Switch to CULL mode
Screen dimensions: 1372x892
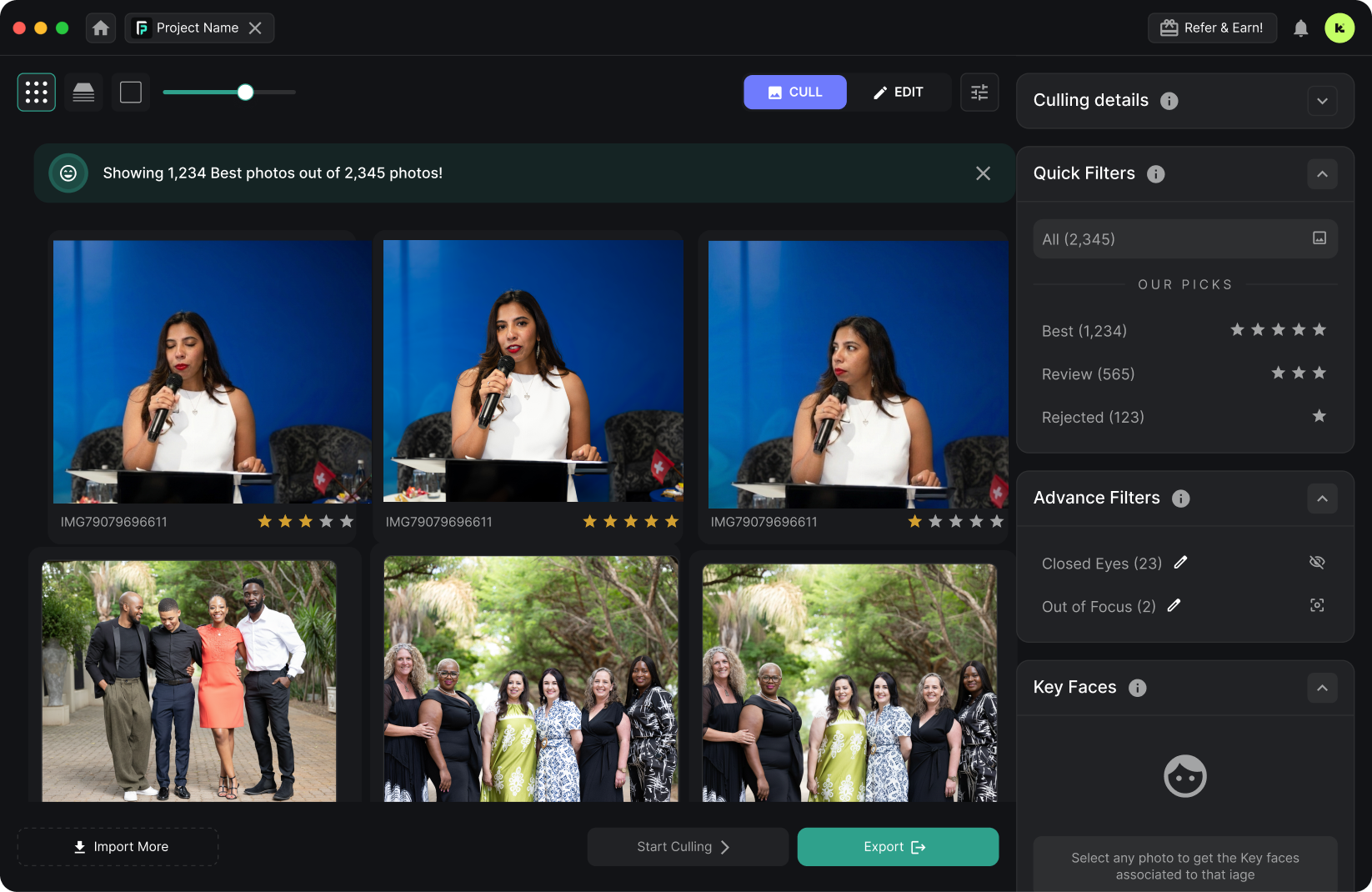[795, 93]
